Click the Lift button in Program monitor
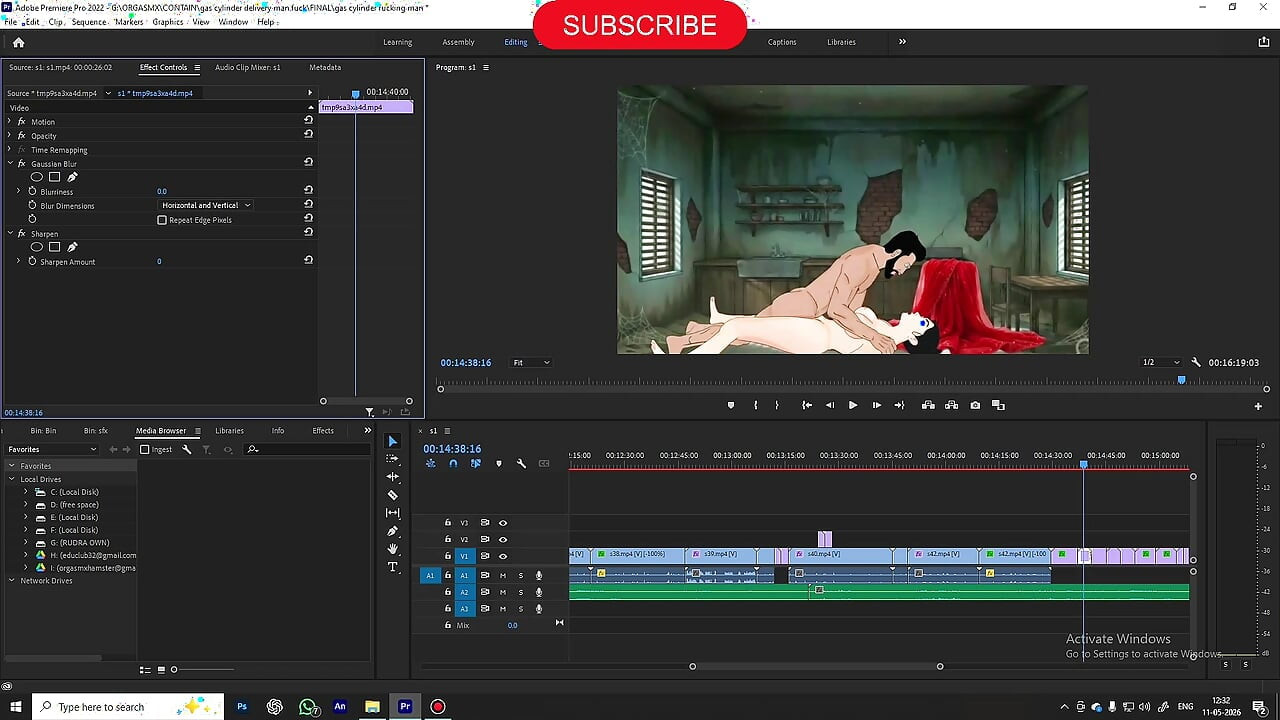Image resolution: width=1280 pixels, height=720 pixels. [x=928, y=405]
